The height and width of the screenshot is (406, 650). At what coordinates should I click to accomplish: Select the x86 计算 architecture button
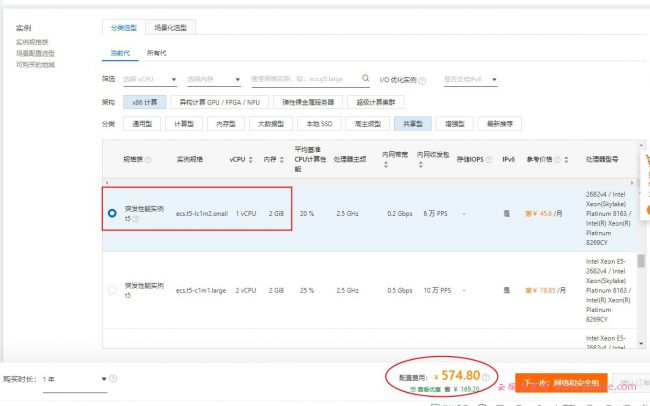point(143,101)
